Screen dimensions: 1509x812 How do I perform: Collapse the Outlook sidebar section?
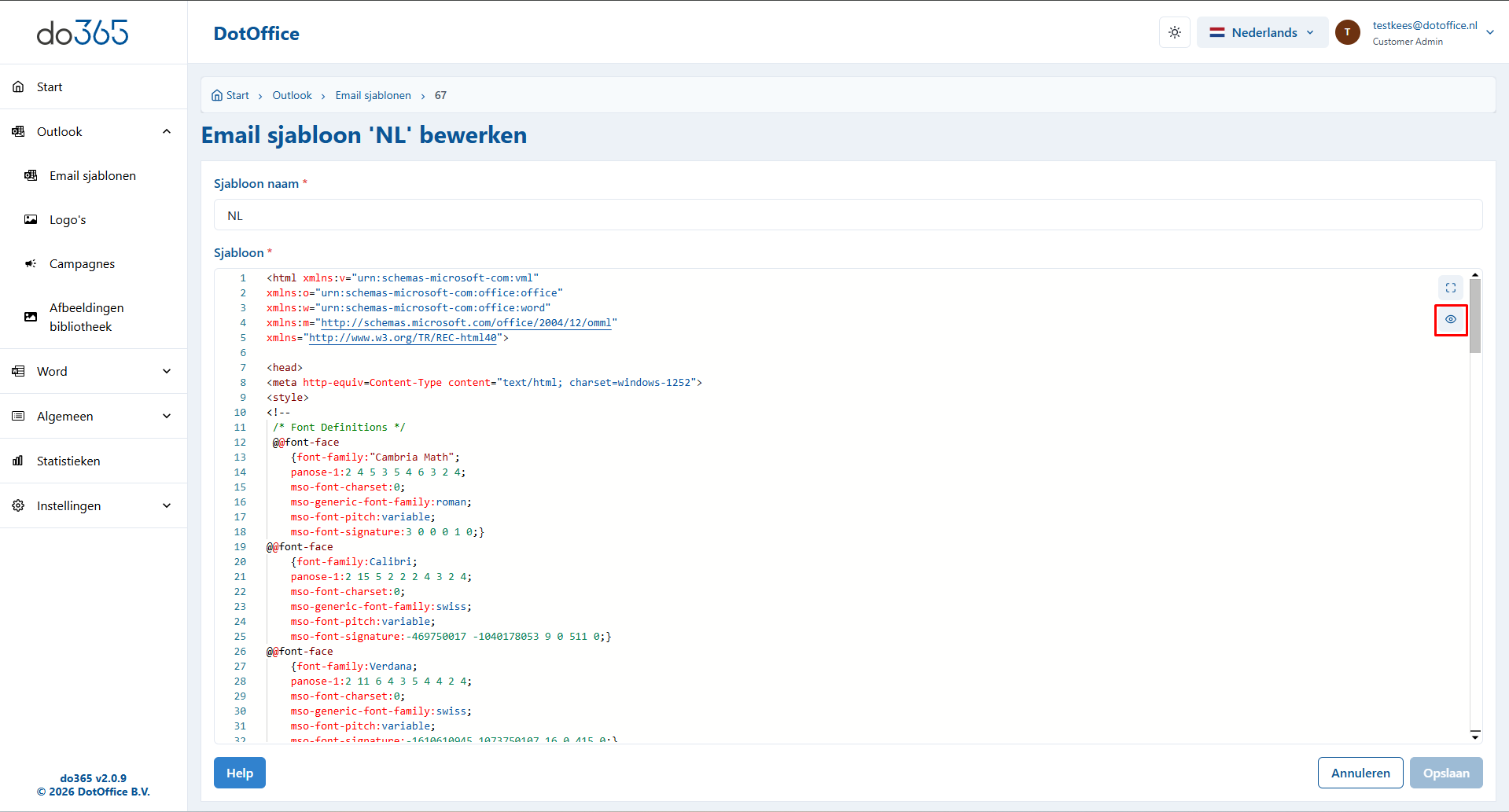(x=166, y=131)
